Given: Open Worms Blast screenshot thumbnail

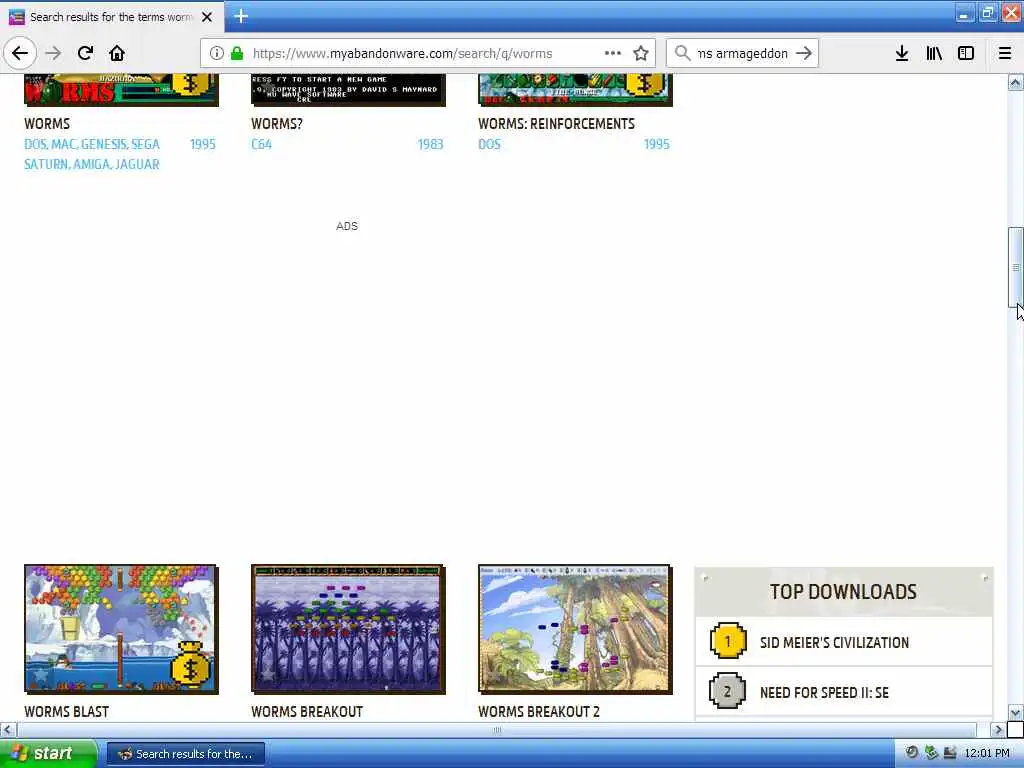Looking at the screenshot, I should [x=121, y=629].
